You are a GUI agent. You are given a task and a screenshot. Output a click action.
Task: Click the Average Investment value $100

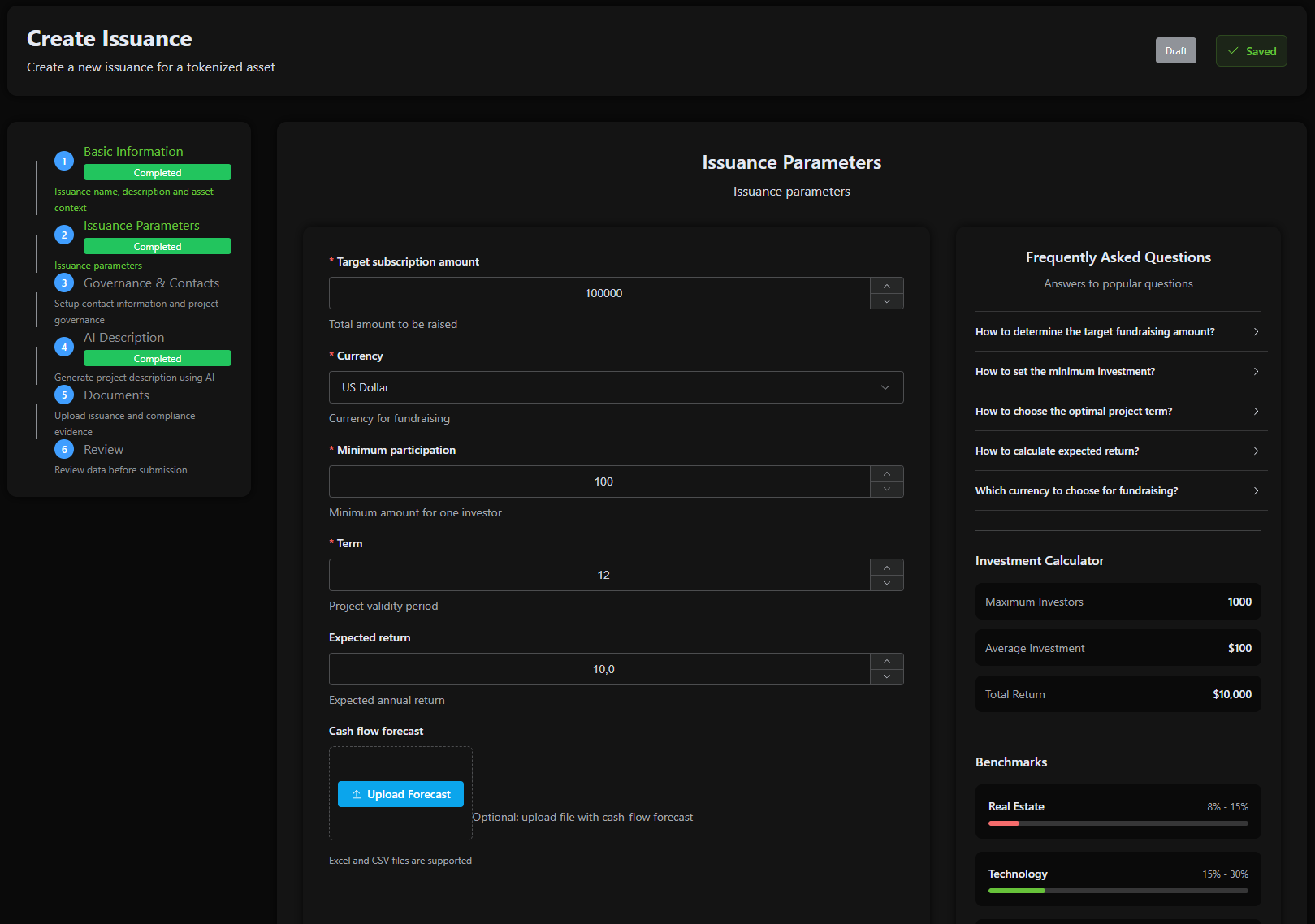pos(1239,648)
